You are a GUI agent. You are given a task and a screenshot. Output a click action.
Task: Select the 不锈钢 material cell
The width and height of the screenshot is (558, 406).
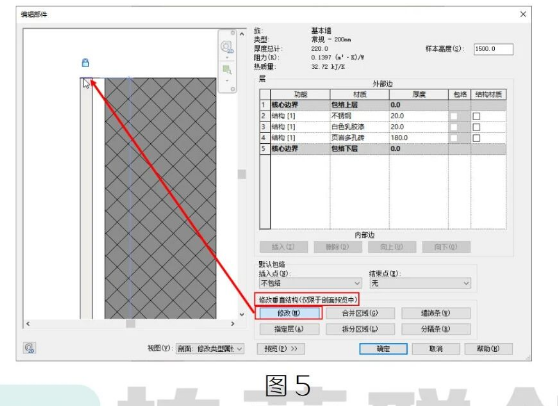coord(360,116)
